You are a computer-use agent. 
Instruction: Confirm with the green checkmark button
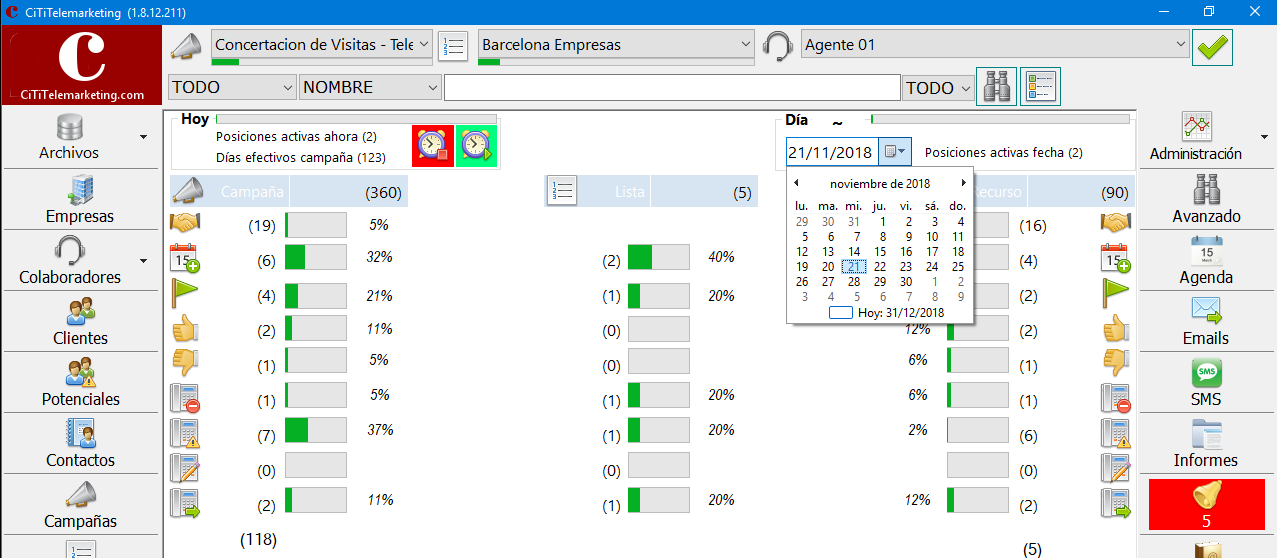click(1212, 47)
